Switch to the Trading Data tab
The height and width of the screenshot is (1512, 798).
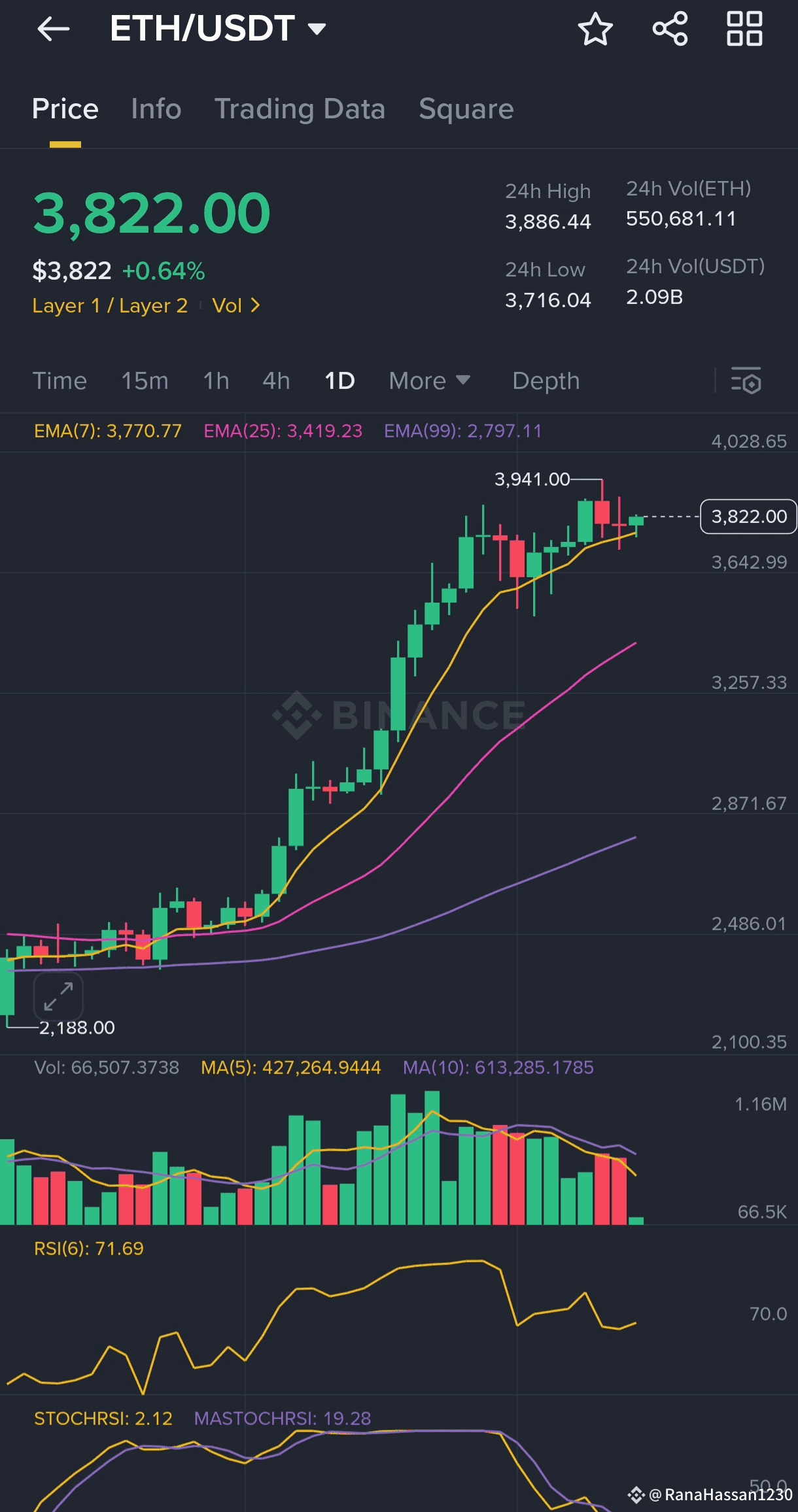[300, 109]
